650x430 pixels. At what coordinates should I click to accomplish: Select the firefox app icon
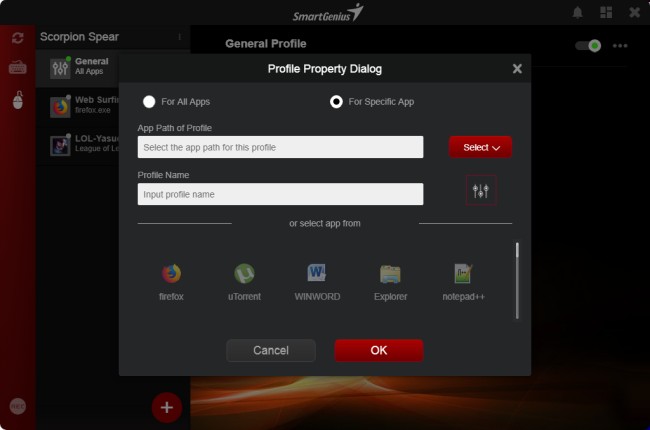[171, 273]
